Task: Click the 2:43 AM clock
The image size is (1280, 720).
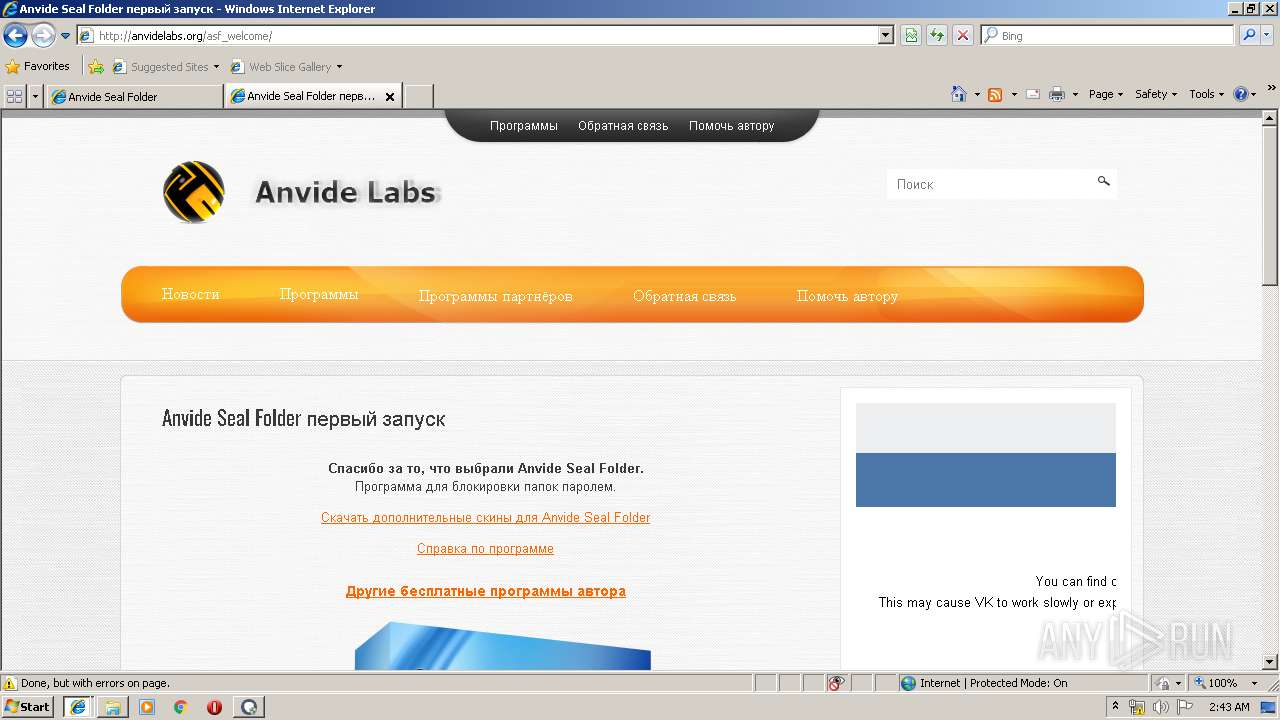Action: point(1229,707)
